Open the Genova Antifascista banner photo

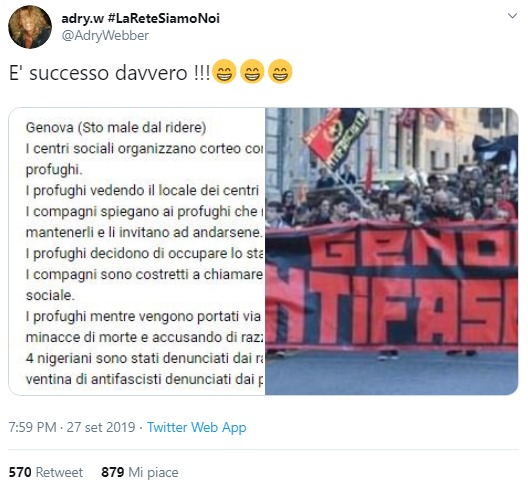tap(392, 251)
